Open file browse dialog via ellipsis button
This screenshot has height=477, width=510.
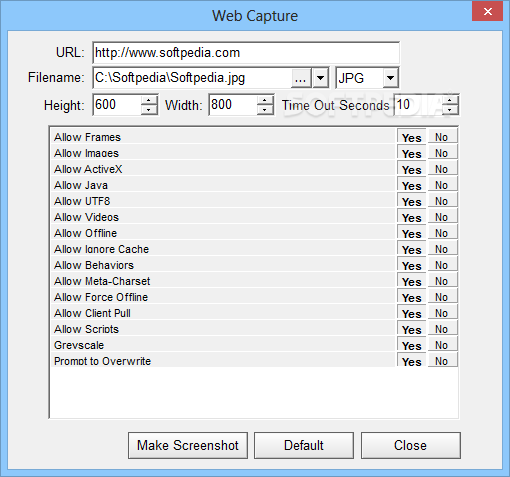tap(301, 78)
